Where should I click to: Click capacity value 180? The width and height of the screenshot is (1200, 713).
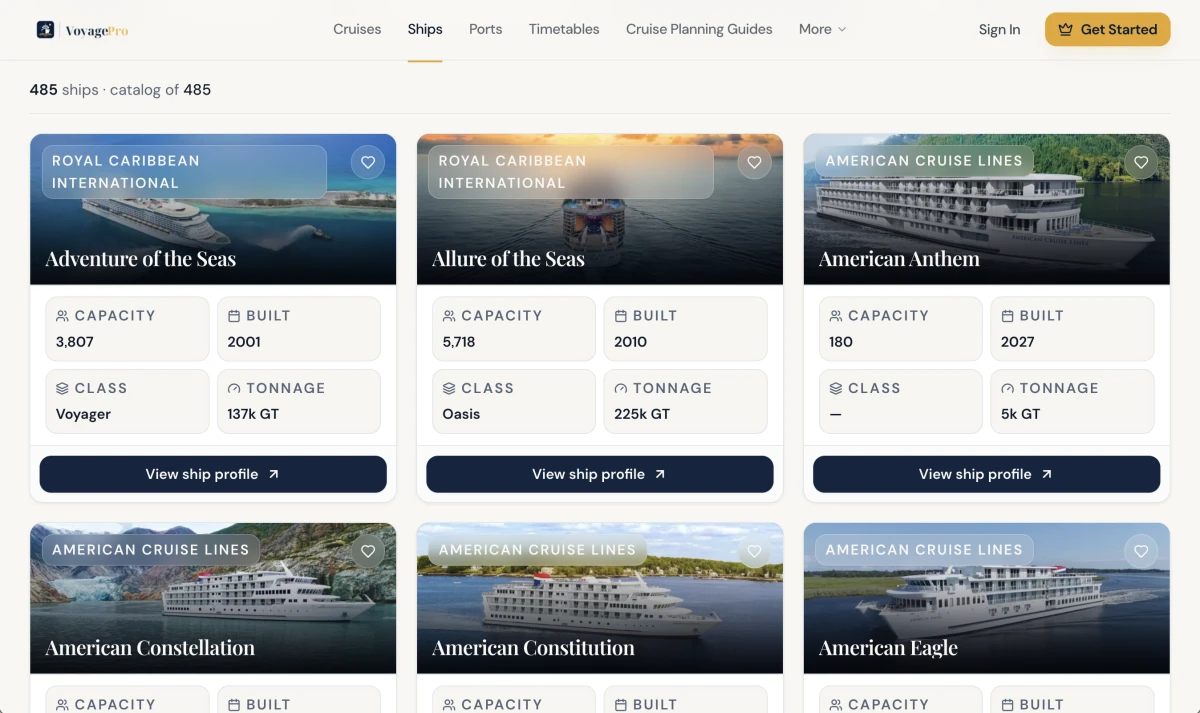pos(841,342)
